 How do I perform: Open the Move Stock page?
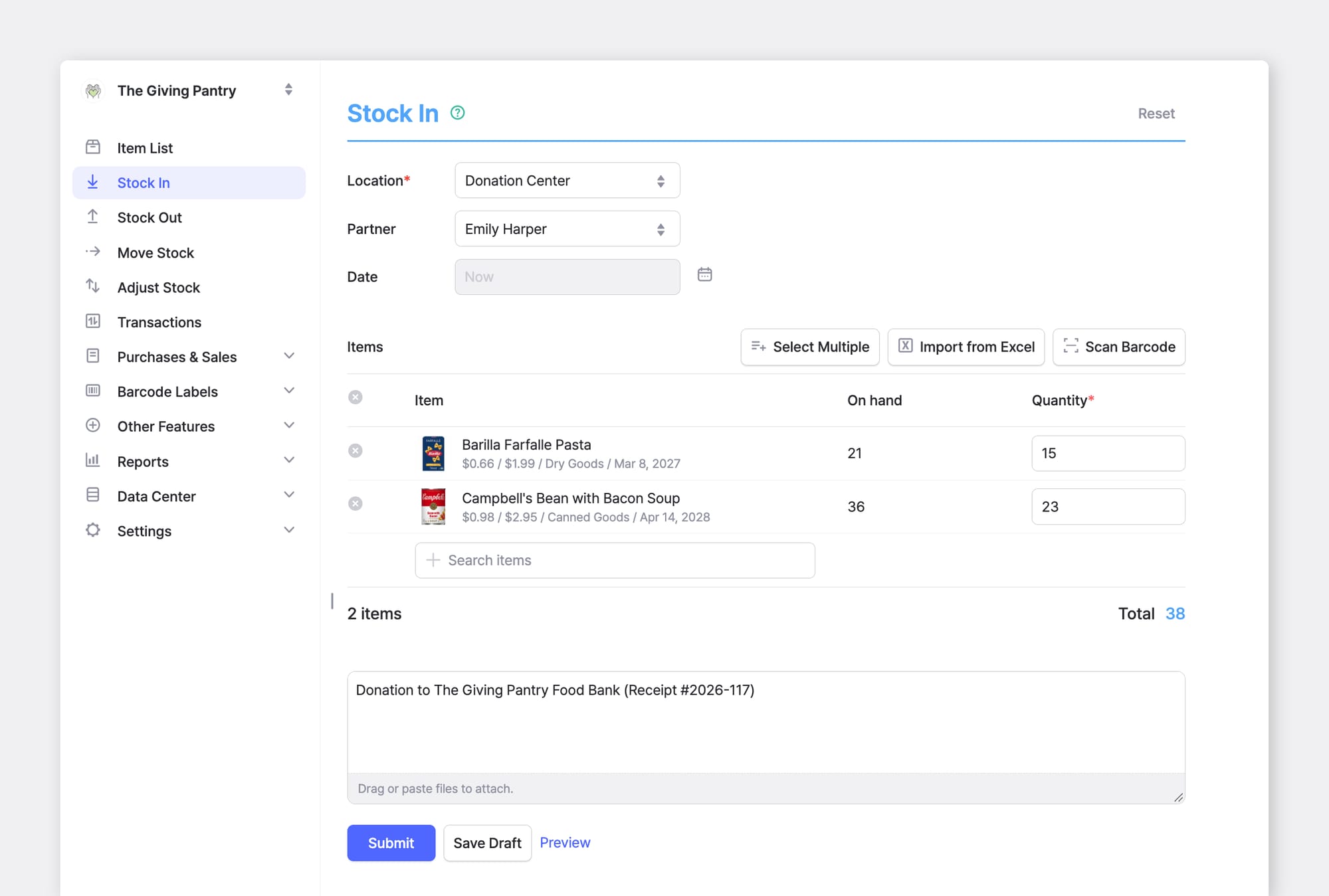189,252
